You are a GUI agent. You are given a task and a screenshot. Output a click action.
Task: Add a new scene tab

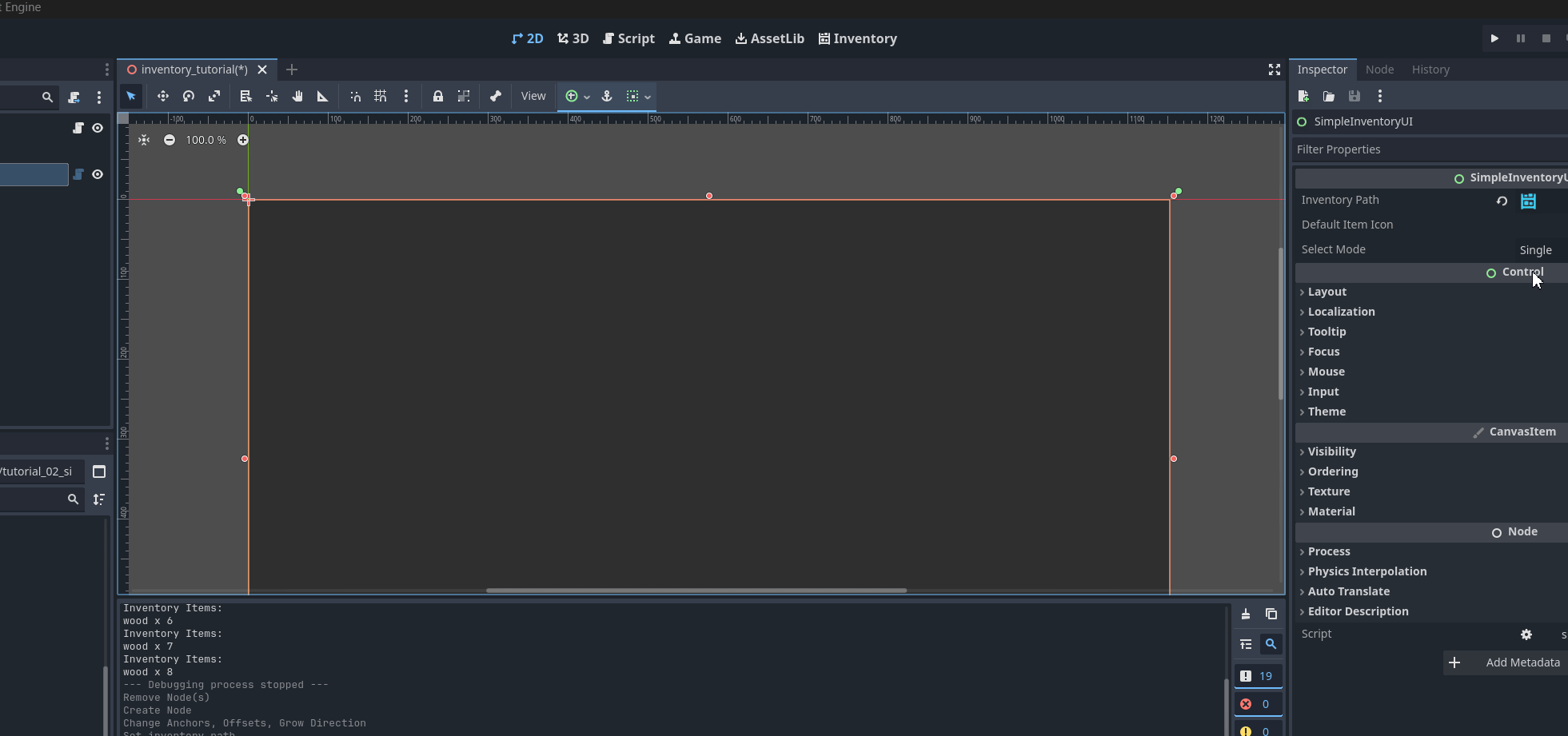(x=292, y=70)
